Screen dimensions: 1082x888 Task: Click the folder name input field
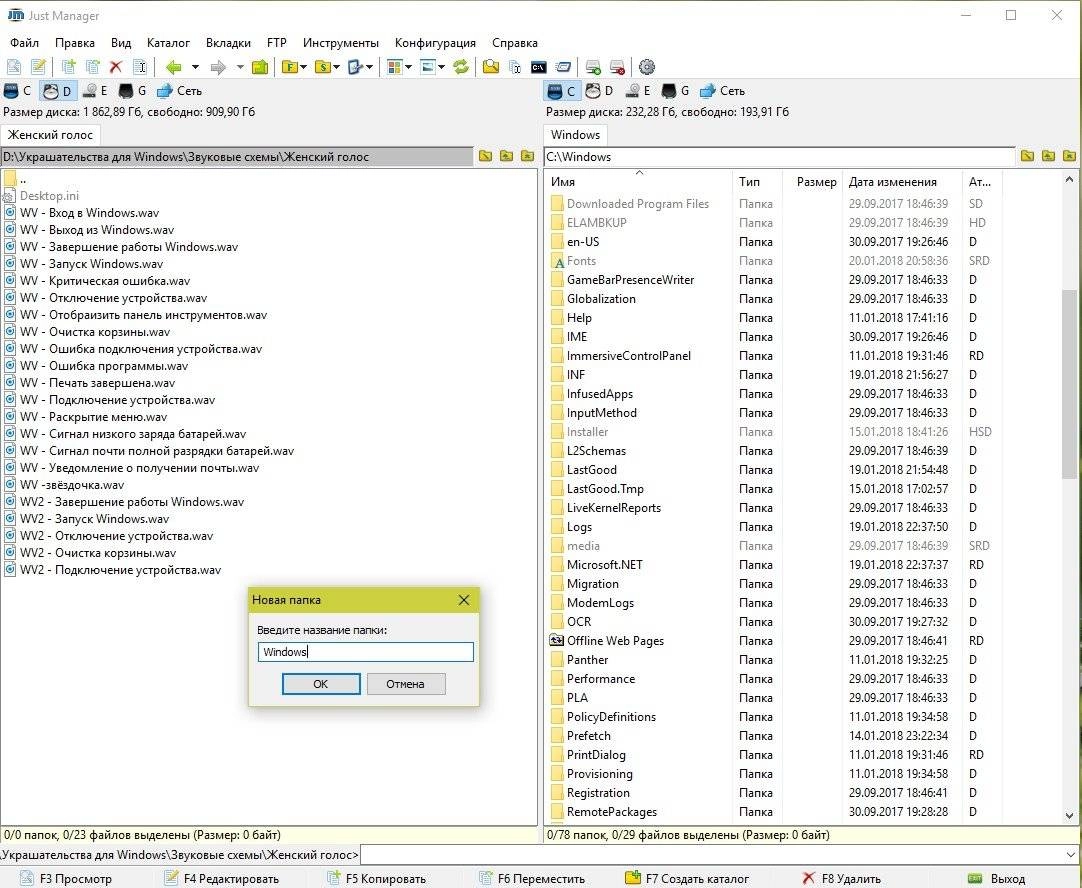coord(366,652)
